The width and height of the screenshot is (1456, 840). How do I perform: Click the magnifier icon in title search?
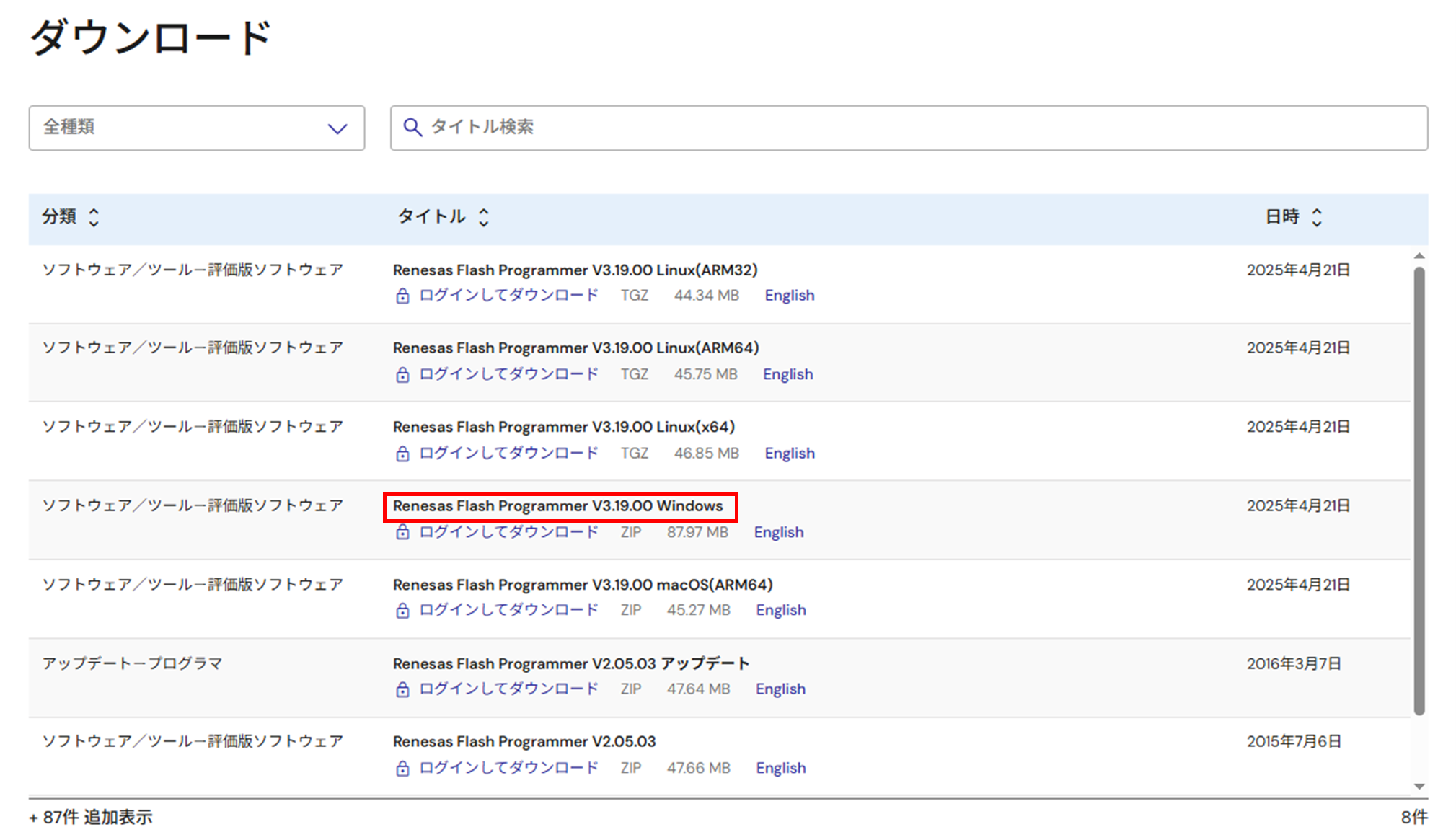[412, 128]
